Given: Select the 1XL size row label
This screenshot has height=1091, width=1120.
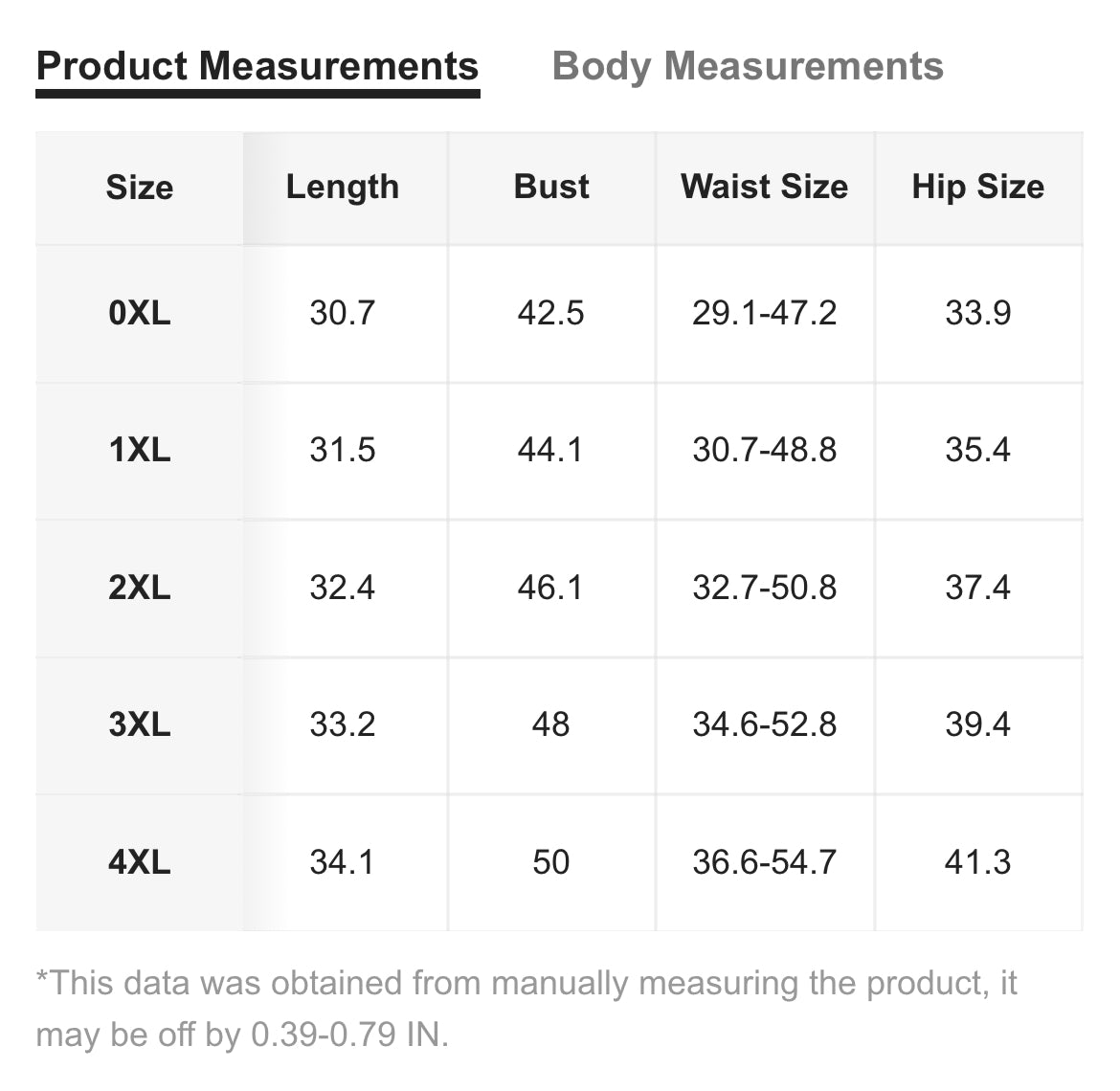Looking at the screenshot, I should coord(140,450).
